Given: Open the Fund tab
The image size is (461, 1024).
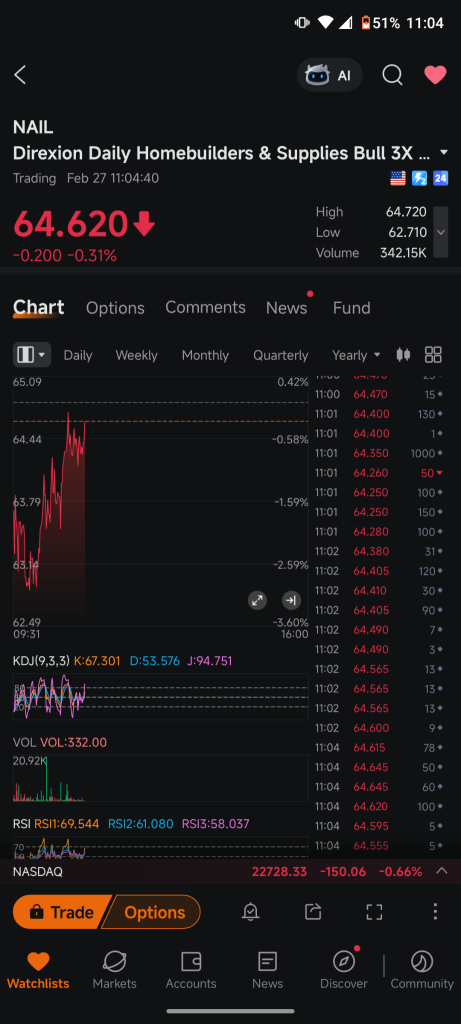Looking at the screenshot, I should (x=351, y=308).
